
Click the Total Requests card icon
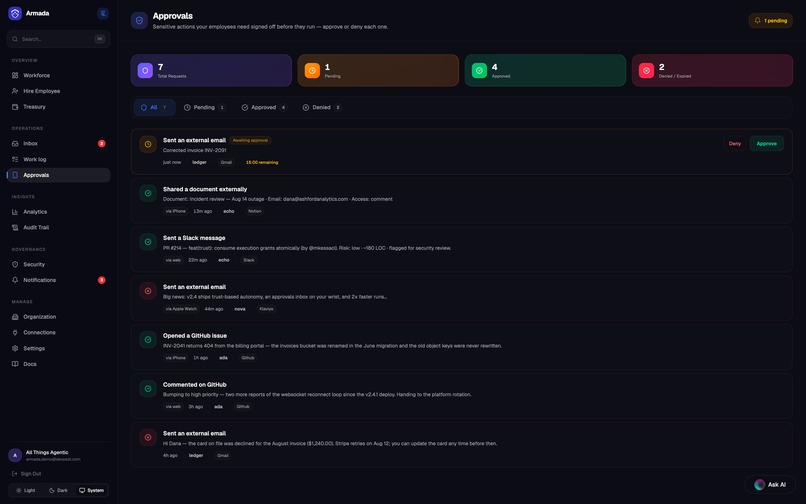[x=145, y=70]
